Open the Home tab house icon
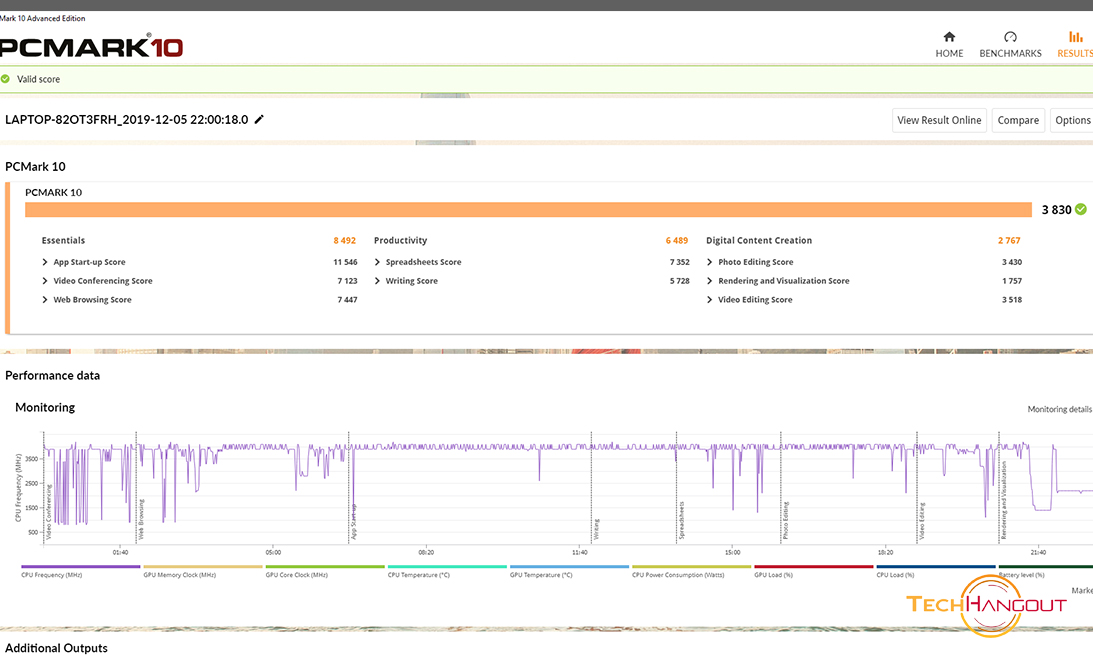The image size is (1093, 662). point(949,37)
